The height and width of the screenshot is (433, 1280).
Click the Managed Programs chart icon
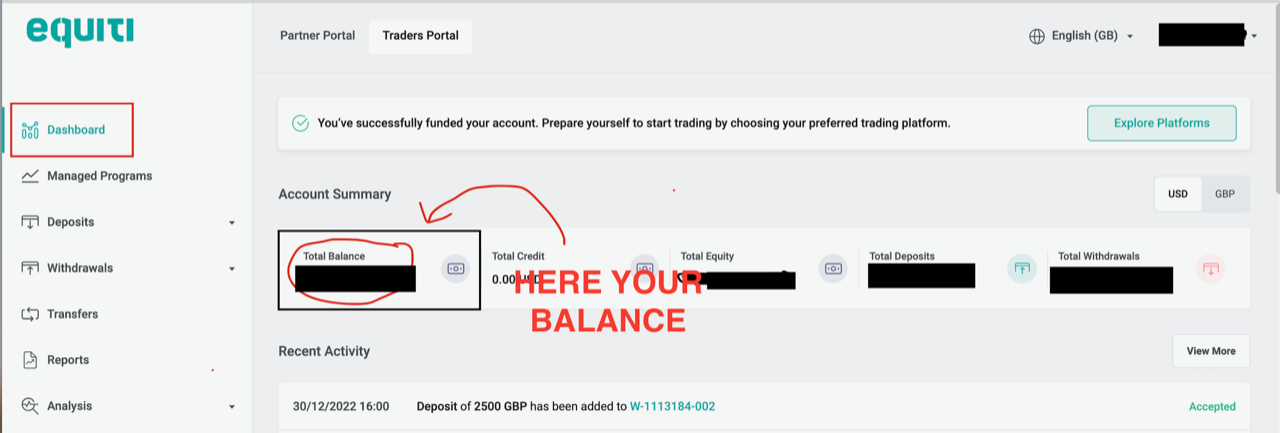(30, 176)
